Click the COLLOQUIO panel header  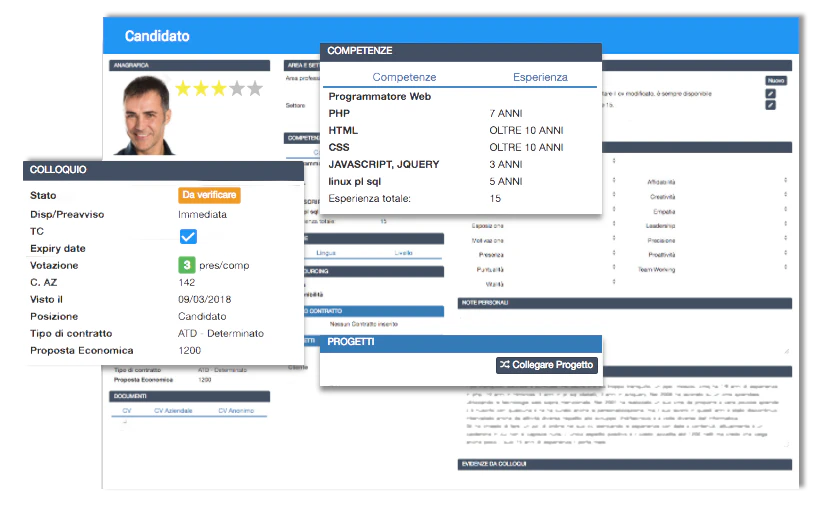coord(163,170)
